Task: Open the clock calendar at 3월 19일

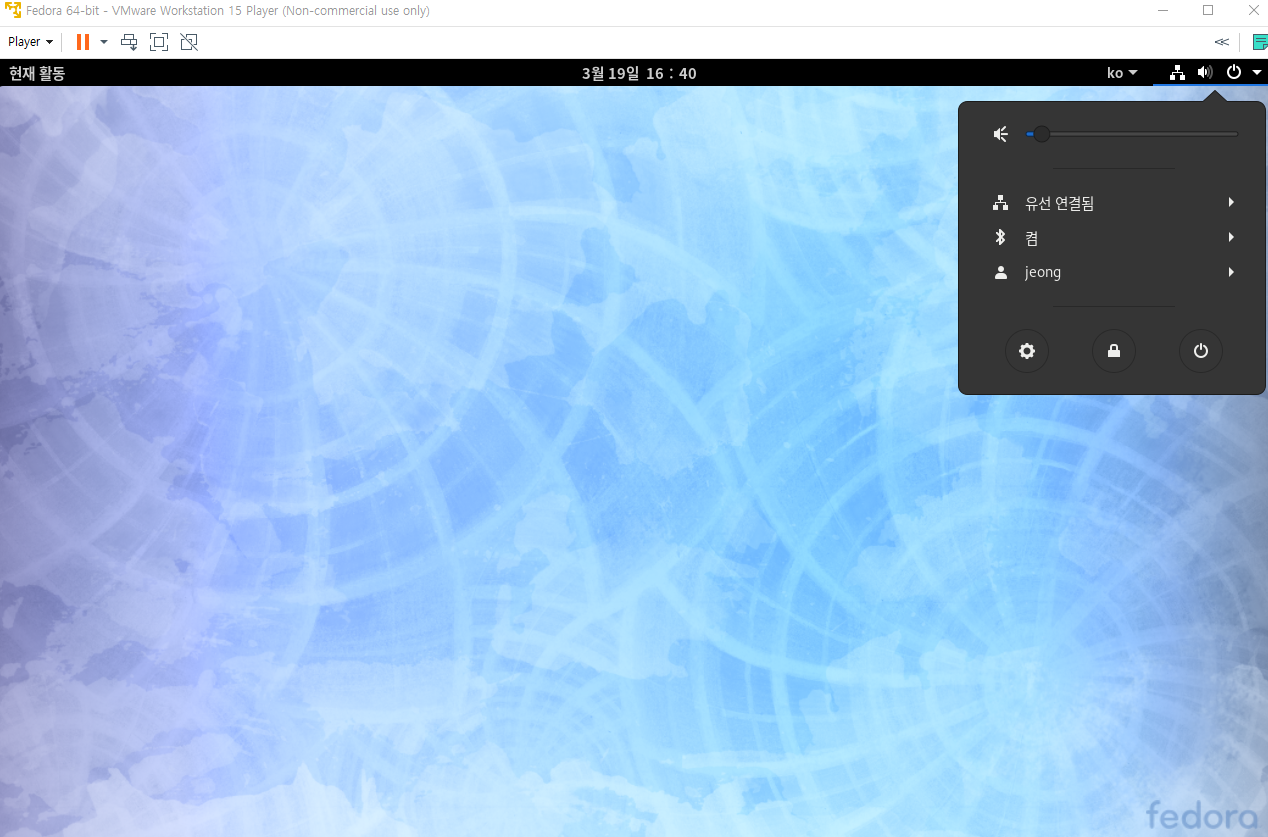Action: pyautogui.click(x=639, y=73)
